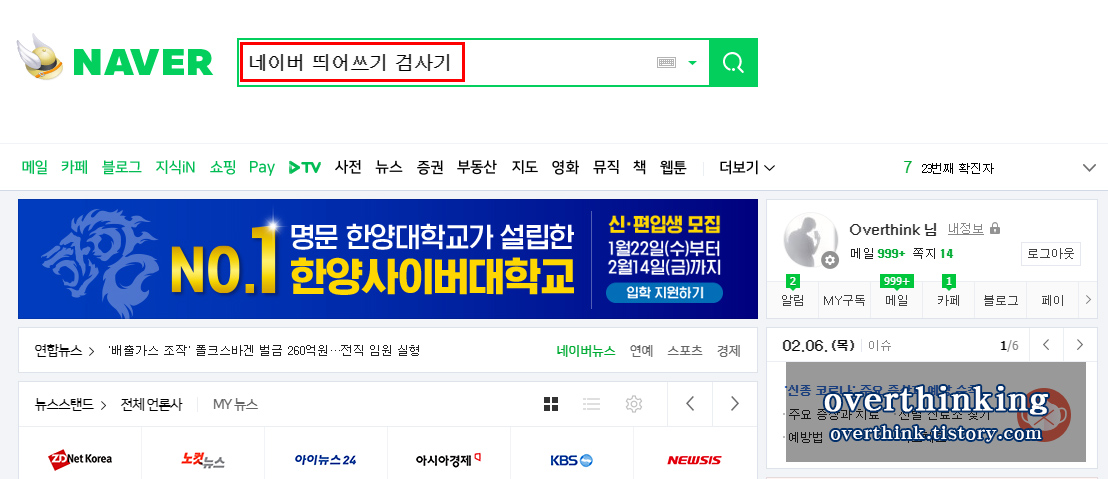This screenshot has width=1108, height=479.
Task: Select MY뉴스 tab
Action: click(235, 405)
